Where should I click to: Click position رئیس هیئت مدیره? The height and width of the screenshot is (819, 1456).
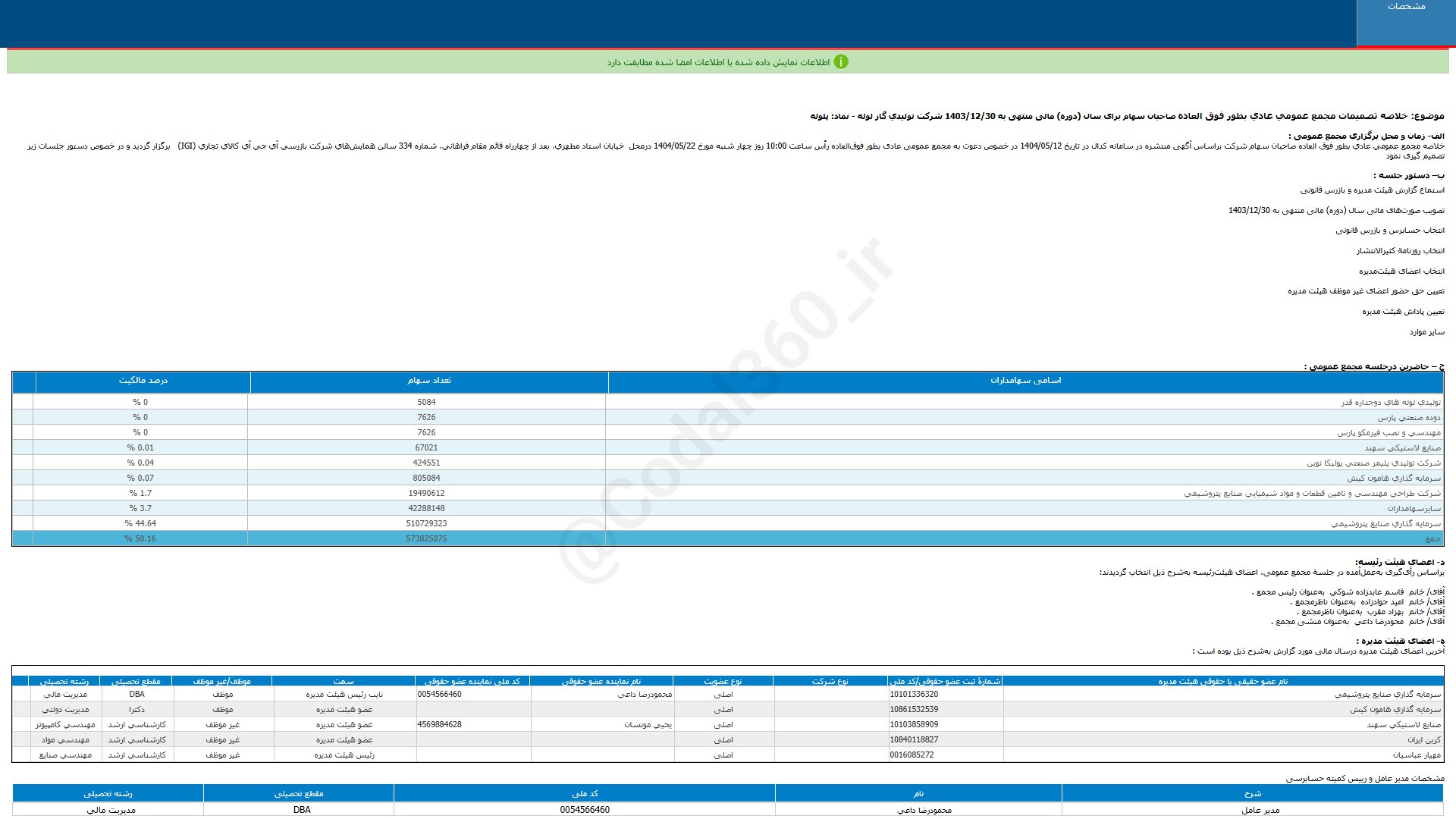[344, 755]
